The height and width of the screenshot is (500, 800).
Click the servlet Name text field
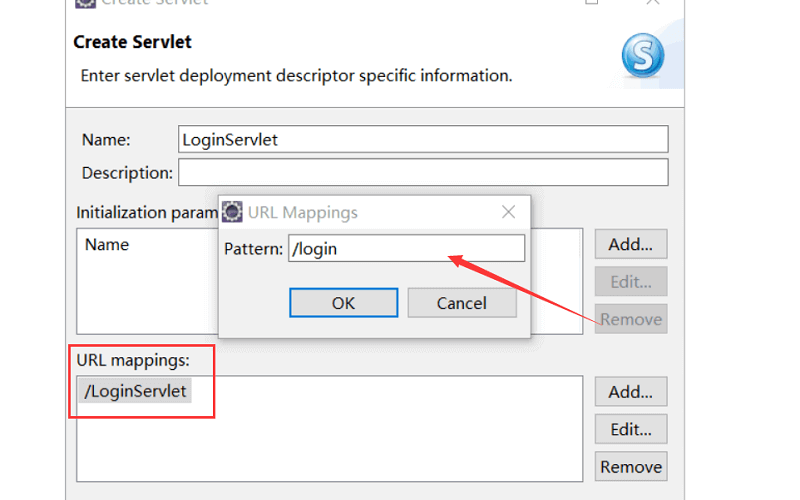(423, 139)
